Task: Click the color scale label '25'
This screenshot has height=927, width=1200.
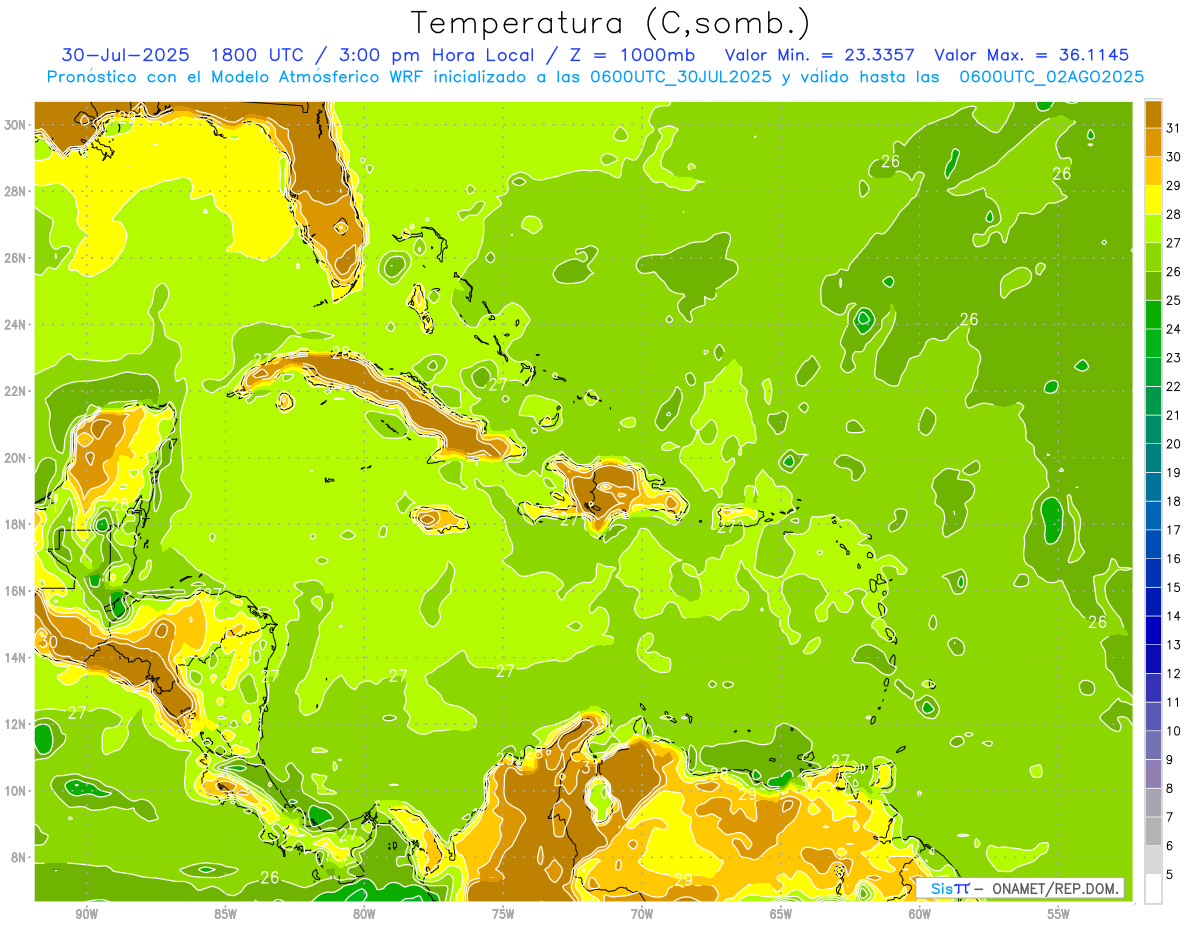Action: pyautogui.click(x=1174, y=301)
